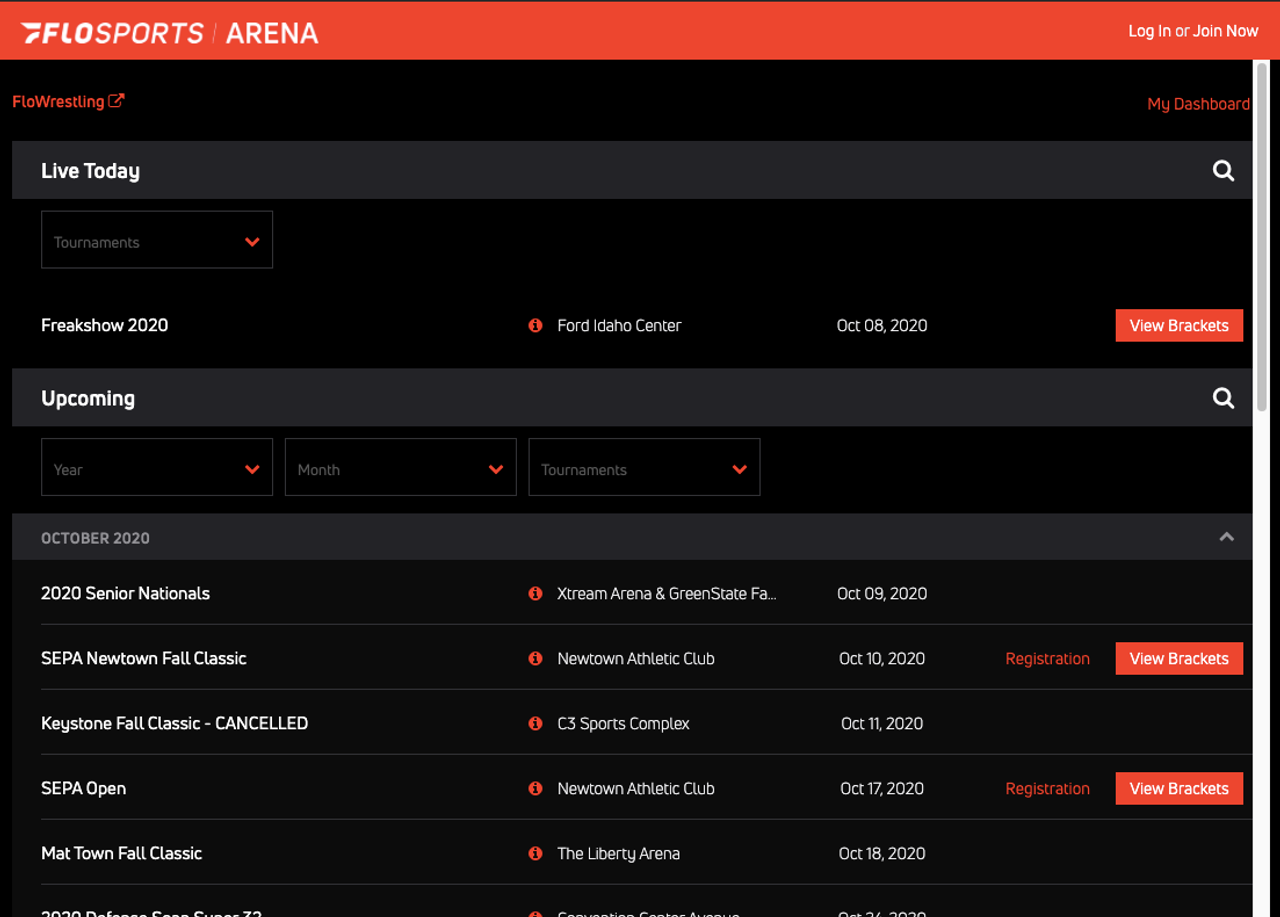1280x917 pixels.
Task: Click the info icon on the SEPA Newtown row
Action: [535, 658]
